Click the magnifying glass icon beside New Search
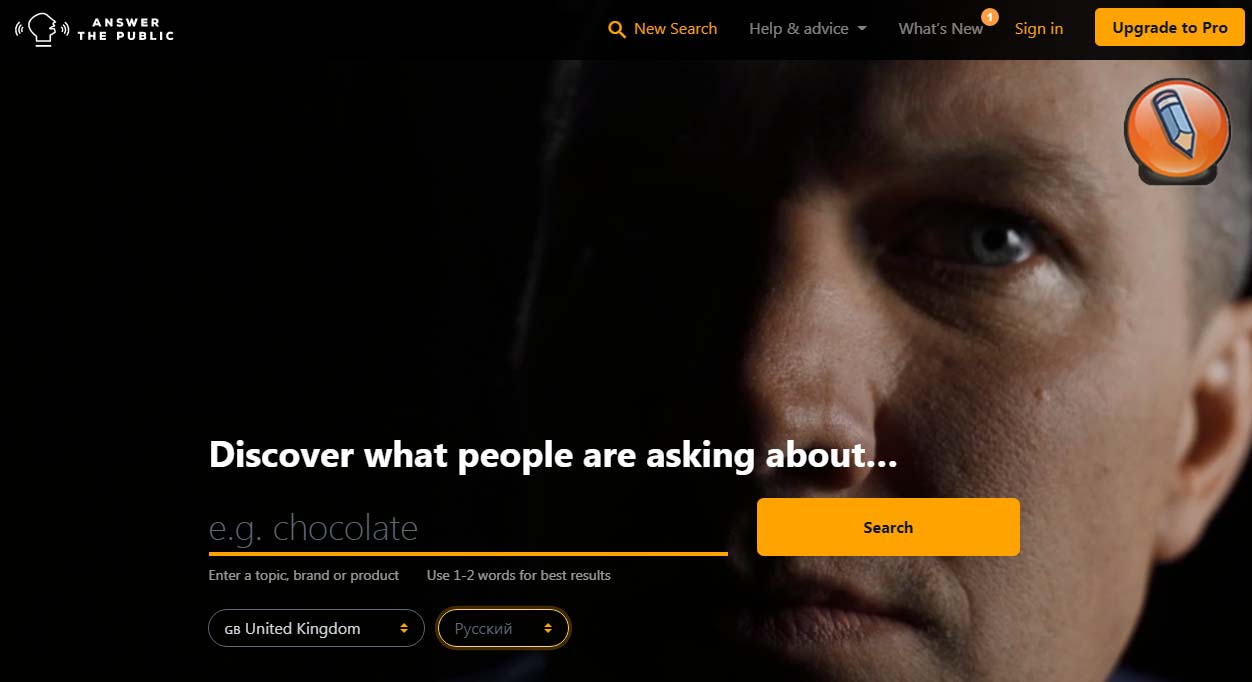The image size is (1252, 682). tap(617, 29)
